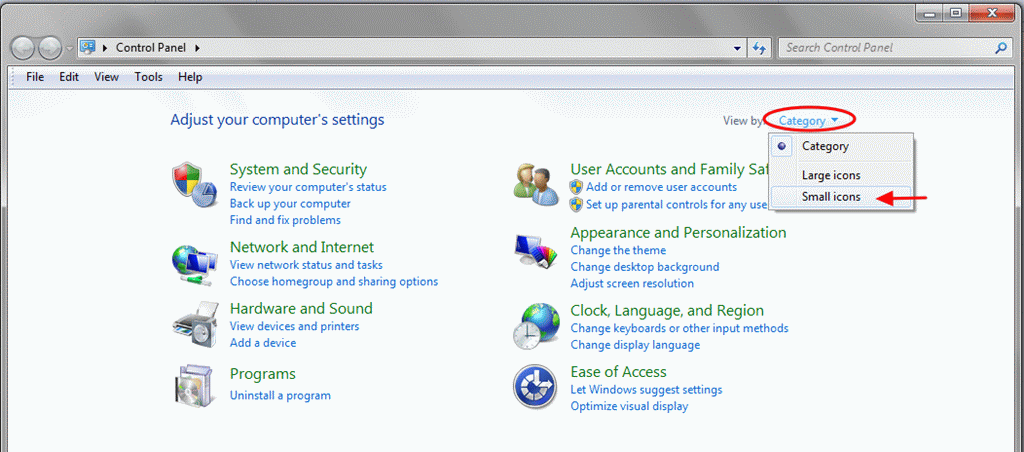
Task: Expand the address bar history dropdown arrow
Action: (737, 48)
